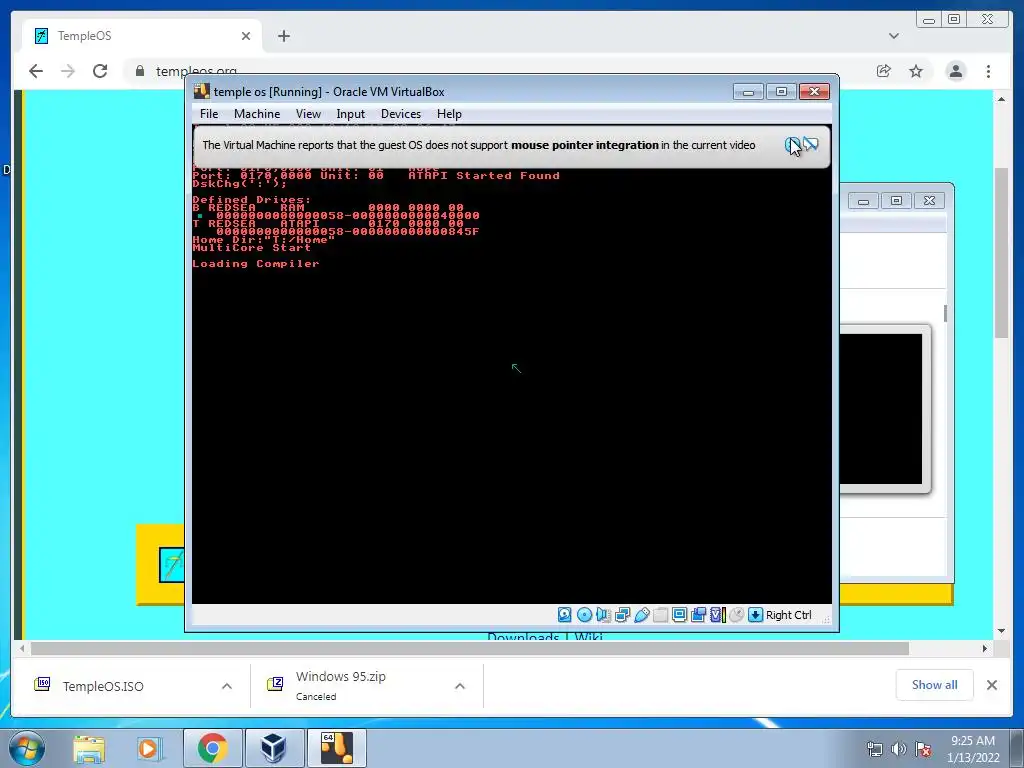The image size is (1024, 768).
Task: Open the Input menu
Action: (x=351, y=114)
